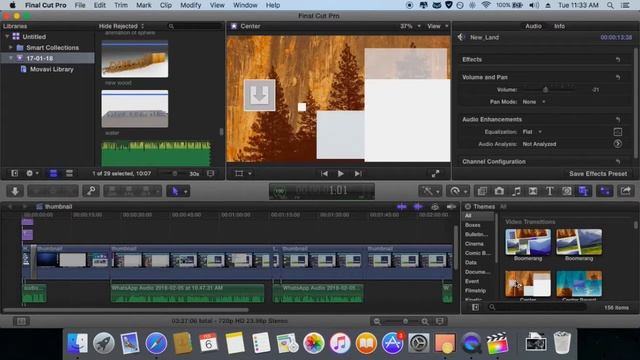Open the 37% viewer zoom dropdown
The height and width of the screenshot is (360, 640).
click(410, 26)
